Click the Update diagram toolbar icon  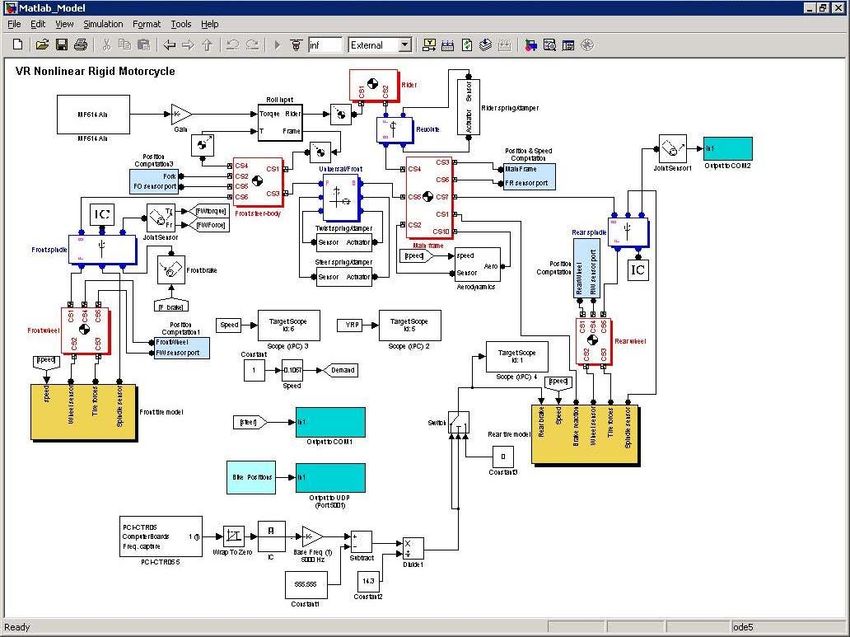click(467, 45)
